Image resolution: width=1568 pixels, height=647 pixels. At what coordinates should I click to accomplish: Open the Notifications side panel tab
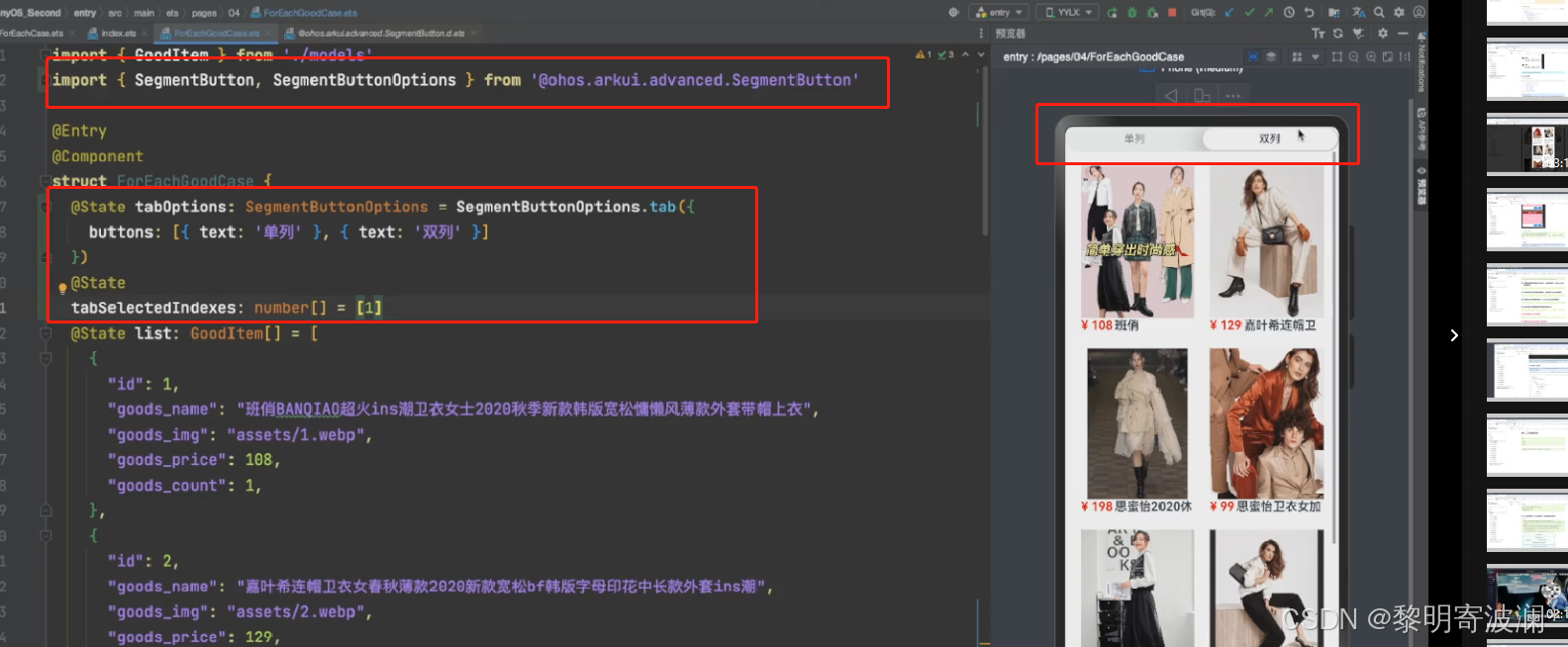pyautogui.click(x=1421, y=61)
